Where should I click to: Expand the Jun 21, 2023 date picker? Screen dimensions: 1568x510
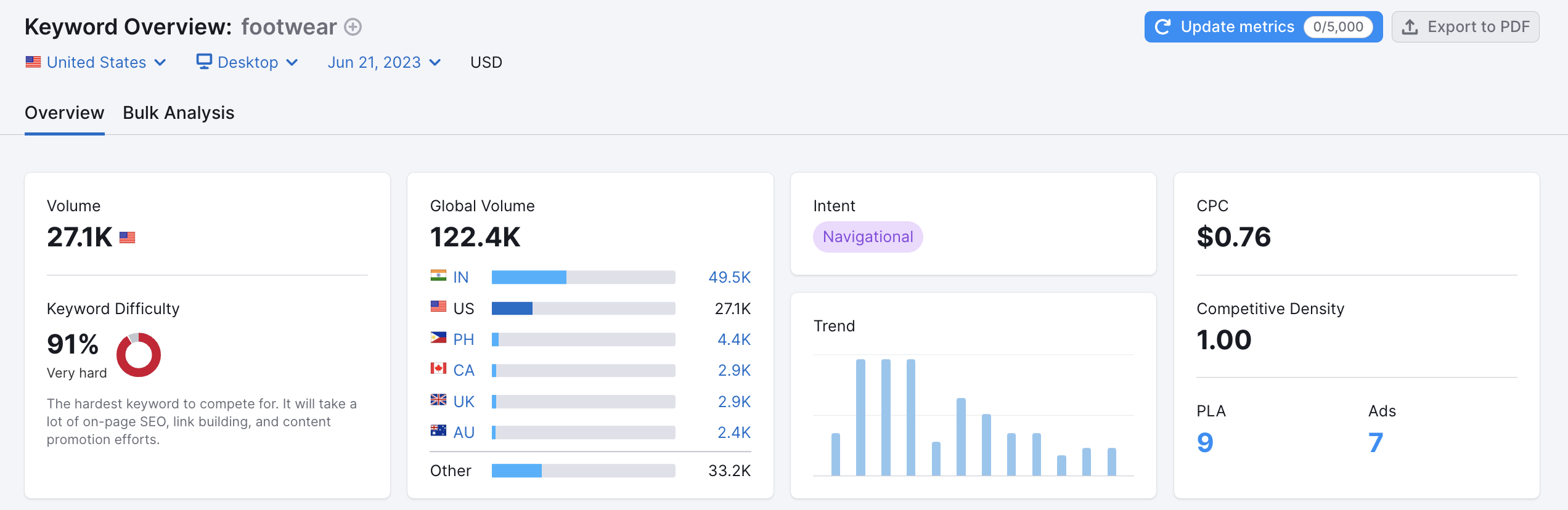point(384,62)
